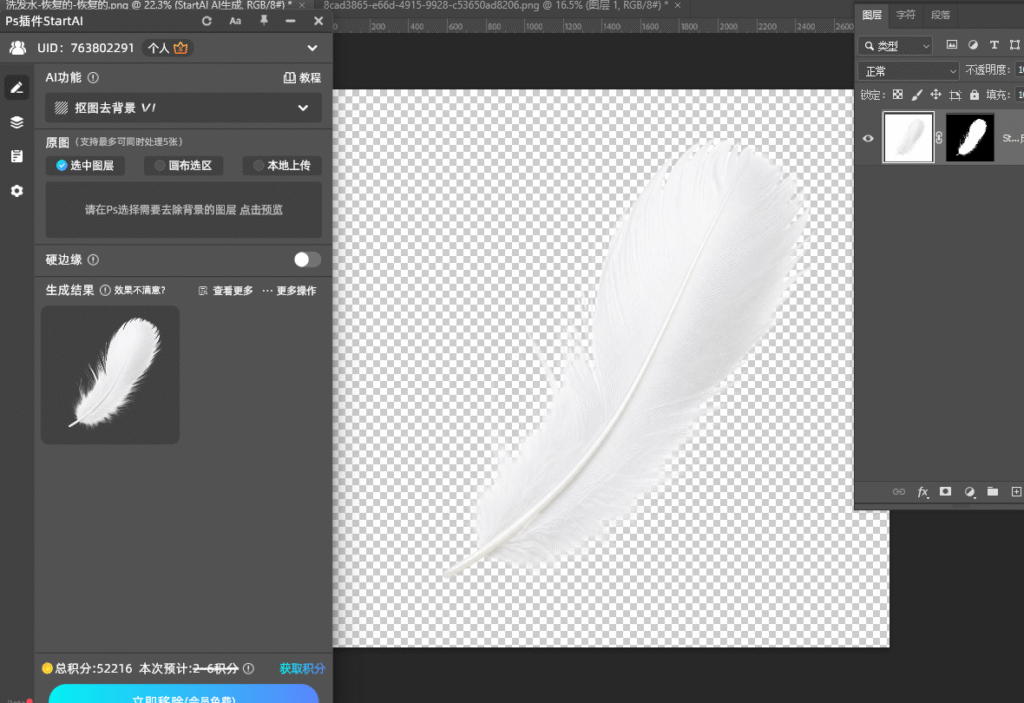Switch to the 段落 panel tab
The width and height of the screenshot is (1024, 703).
pos(940,14)
